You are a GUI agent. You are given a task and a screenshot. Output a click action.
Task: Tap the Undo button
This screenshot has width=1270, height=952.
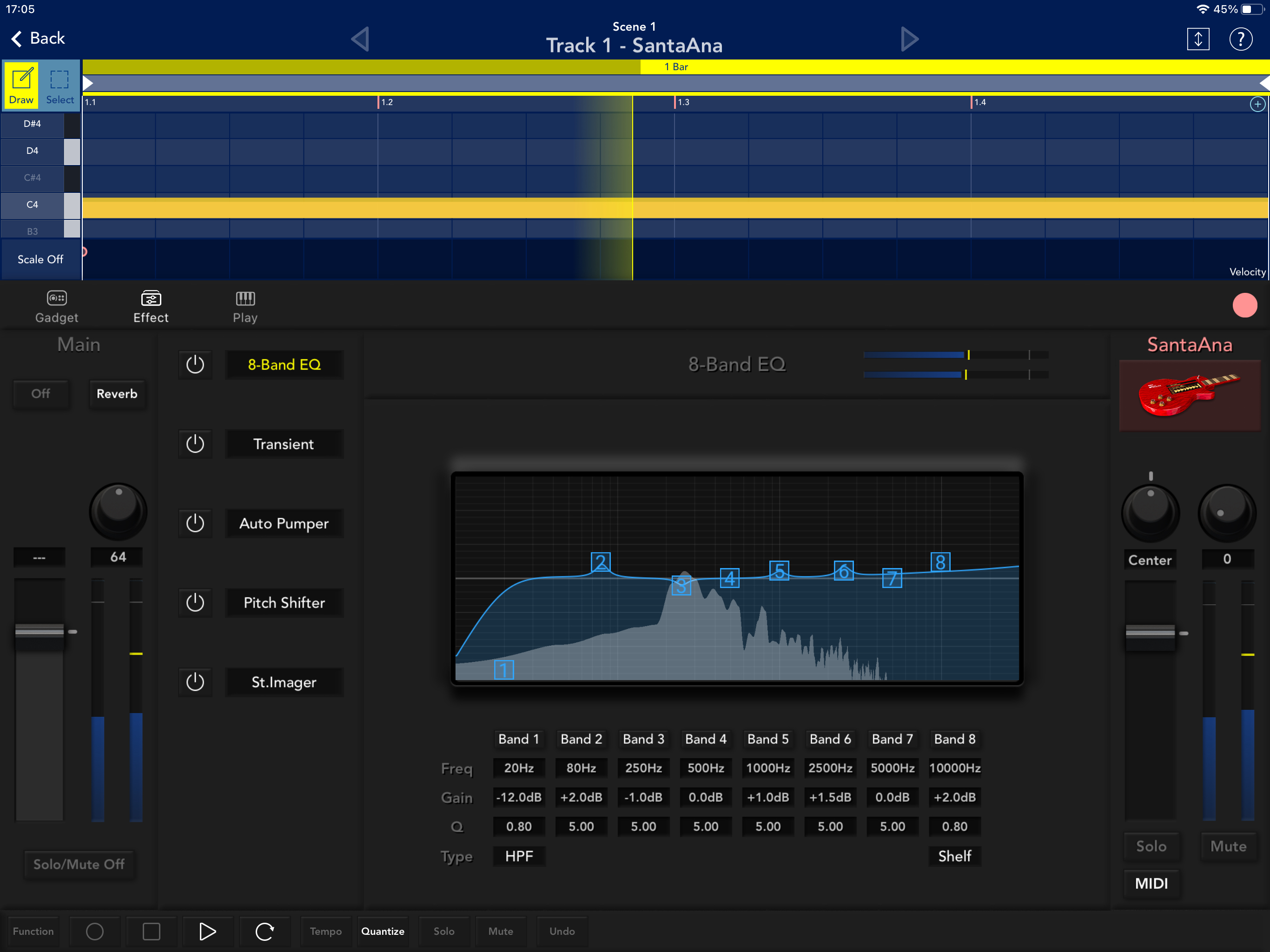pos(562,932)
